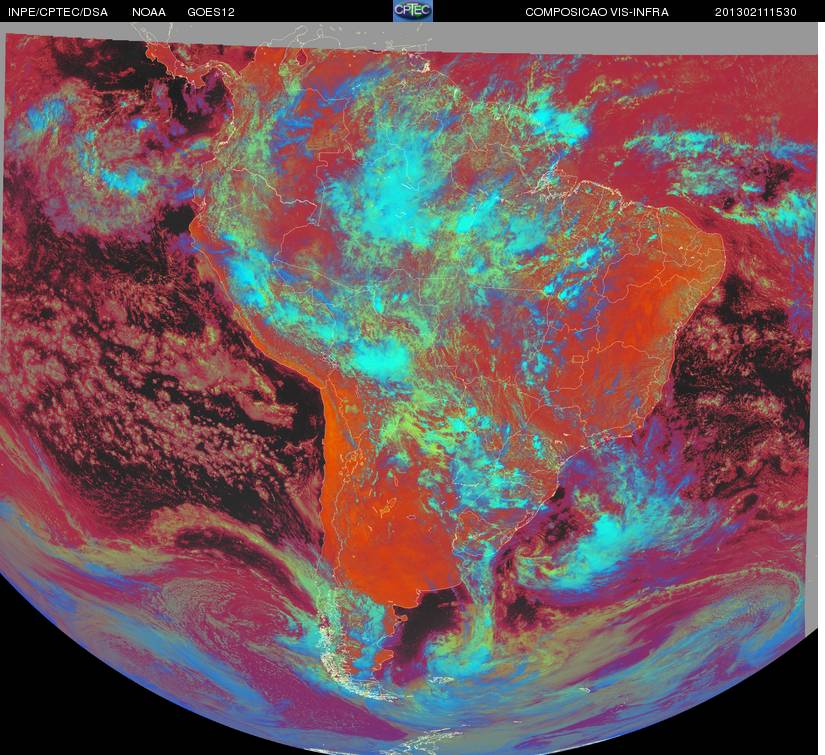Click the '201302111530' timestamp
Viewport: 825px width, 755px height.
tap(756, 12)
